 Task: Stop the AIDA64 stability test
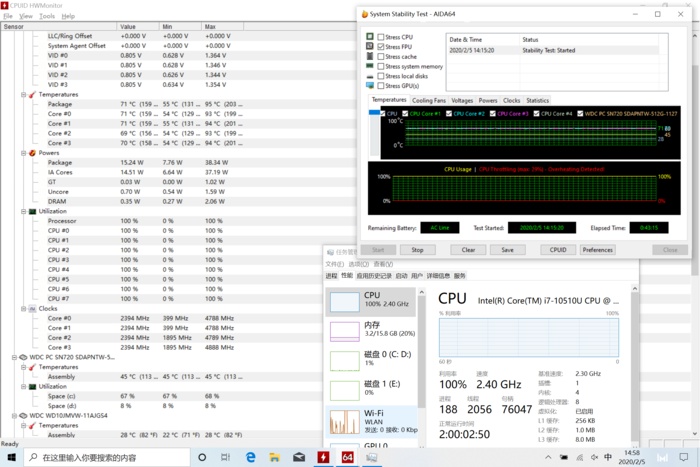pos(417,250)
